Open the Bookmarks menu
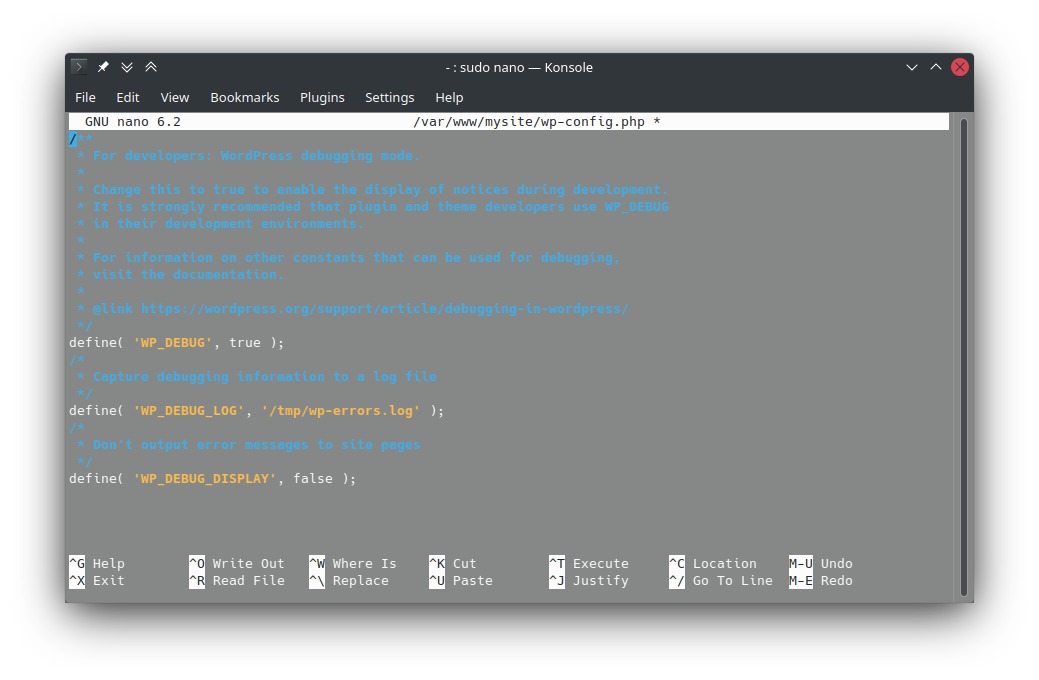 [x=245, y=97]
